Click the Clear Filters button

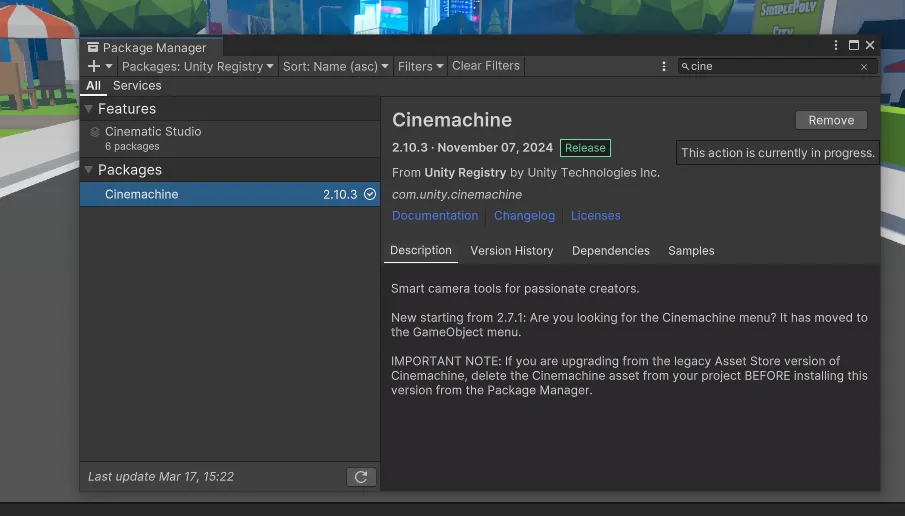pos(486,66)
